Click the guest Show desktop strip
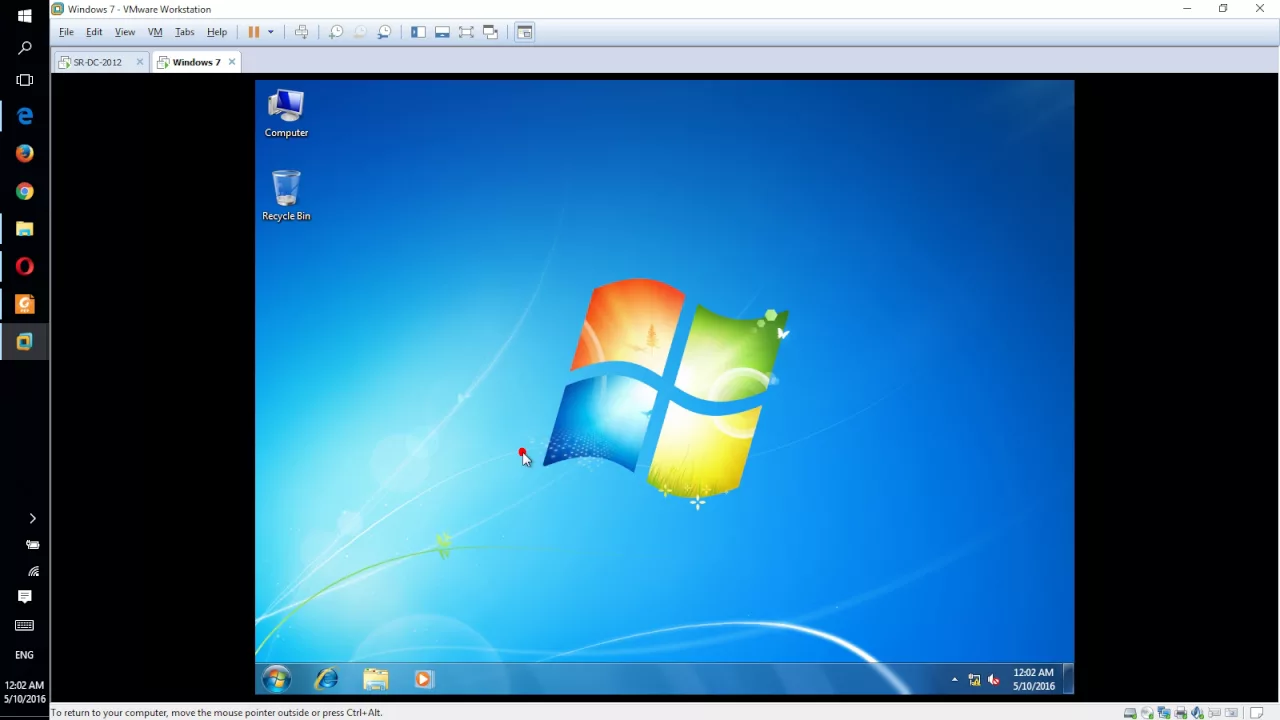The image size is (1280, 720). (x=1069, y=679)
